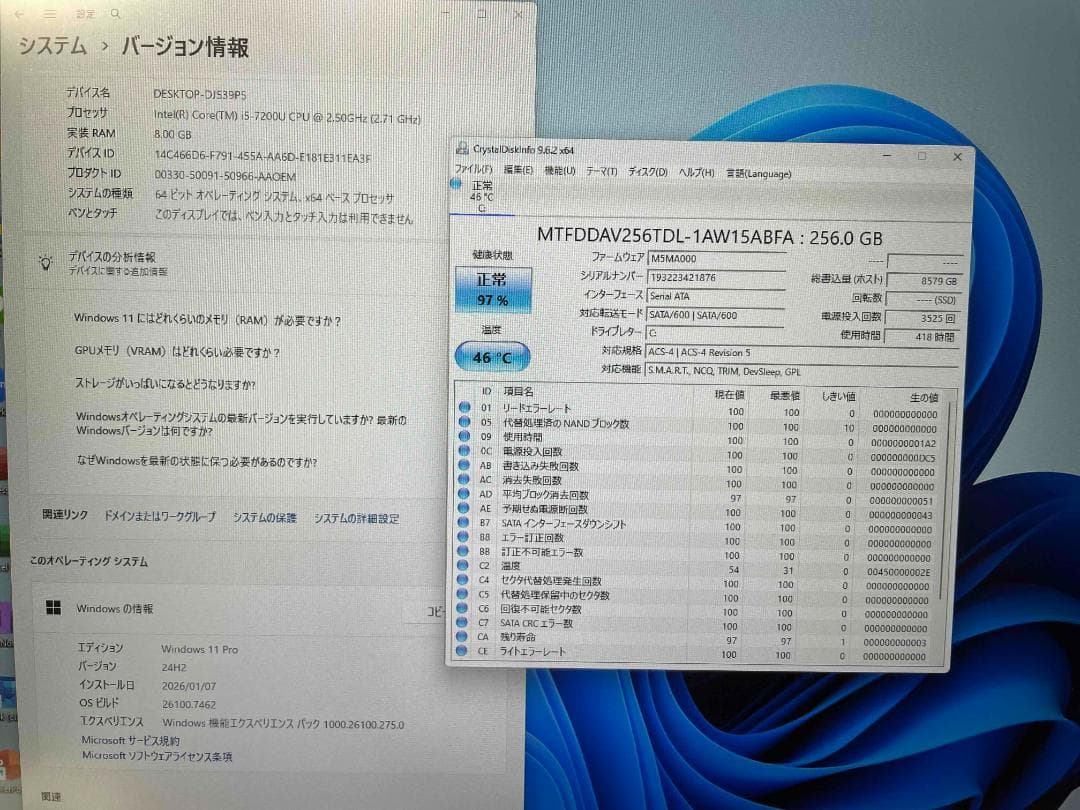Click the status dot for 残り寿命 row
The width and height of the screenshot is (1080, 810).
pos(462,637)
